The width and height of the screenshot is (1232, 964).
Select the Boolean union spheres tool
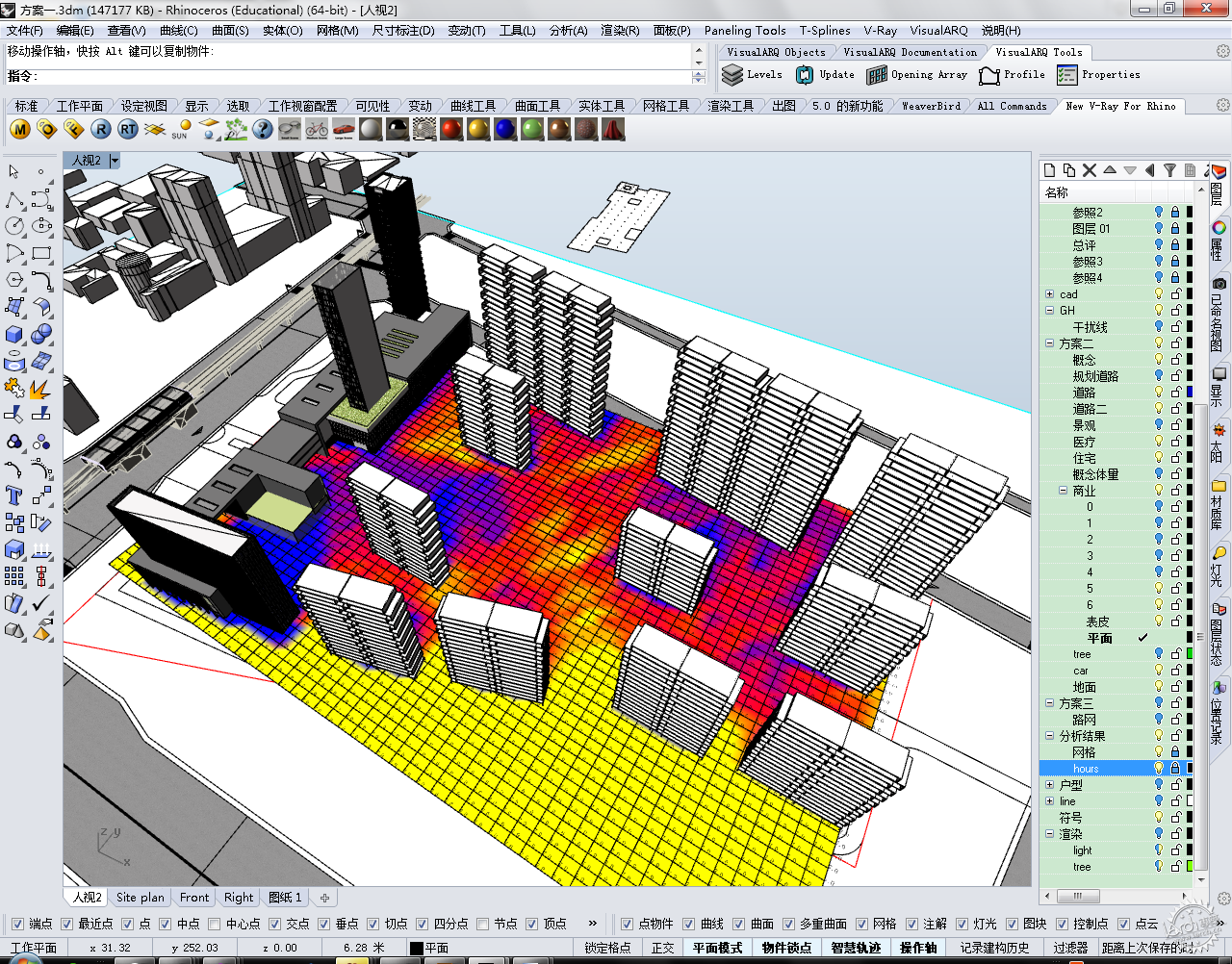click(41, 334)
